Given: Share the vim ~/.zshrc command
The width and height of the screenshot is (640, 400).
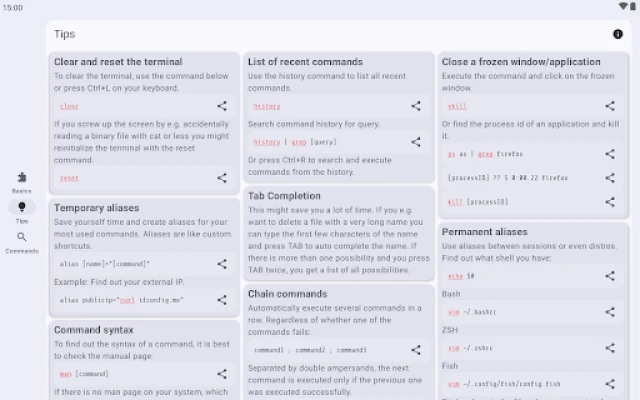Looking at the screenshot, I should pos(610,348).
